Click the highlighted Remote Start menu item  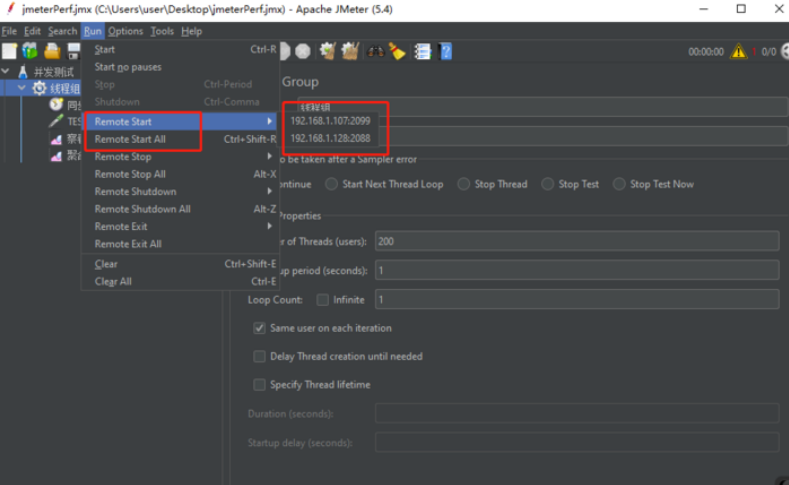181,121
